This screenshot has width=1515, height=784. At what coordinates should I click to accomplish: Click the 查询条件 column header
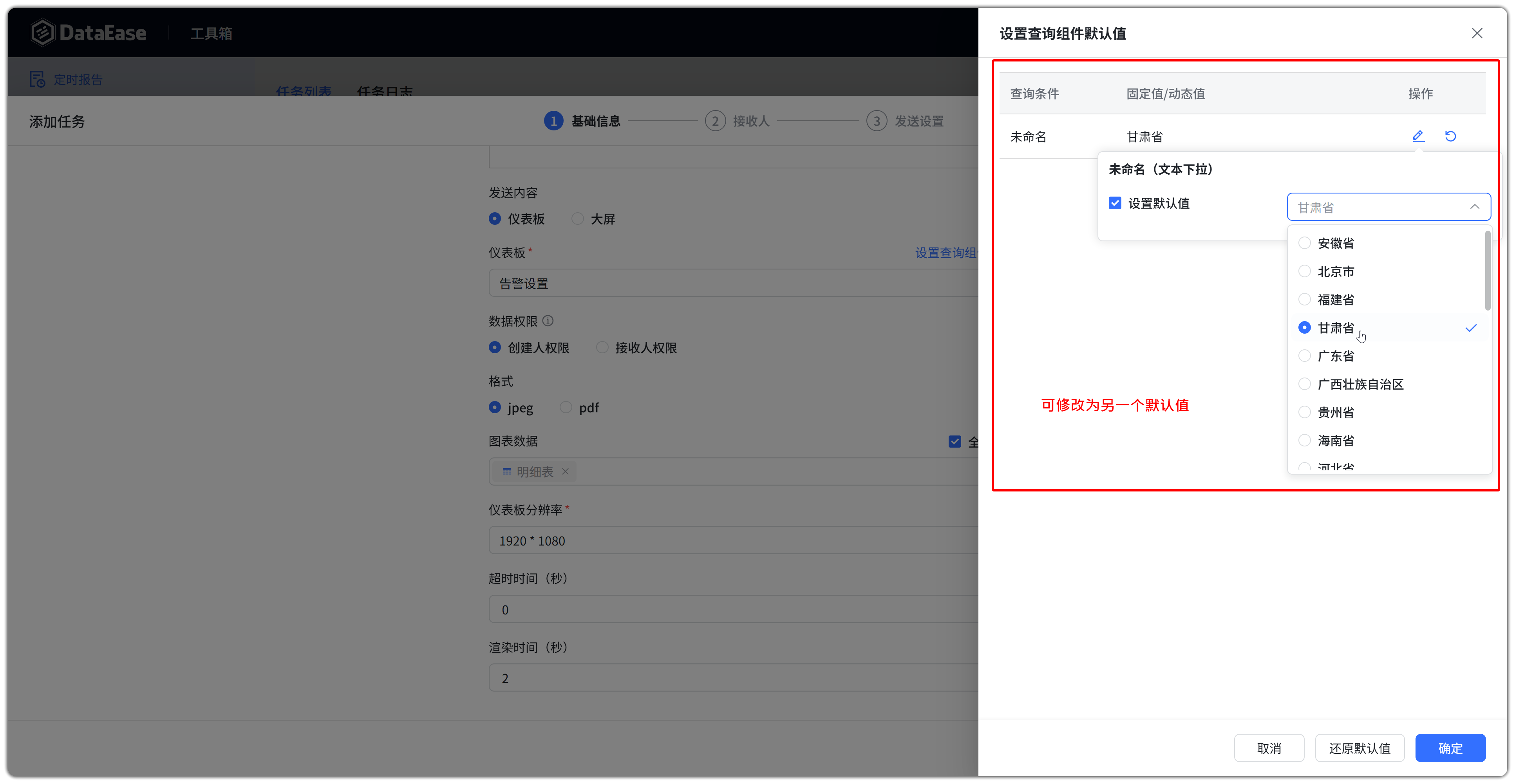1034,94
